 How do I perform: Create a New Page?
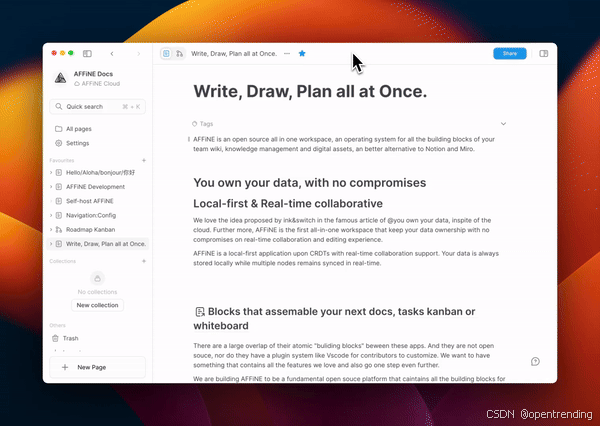click(x=98, y=367)
